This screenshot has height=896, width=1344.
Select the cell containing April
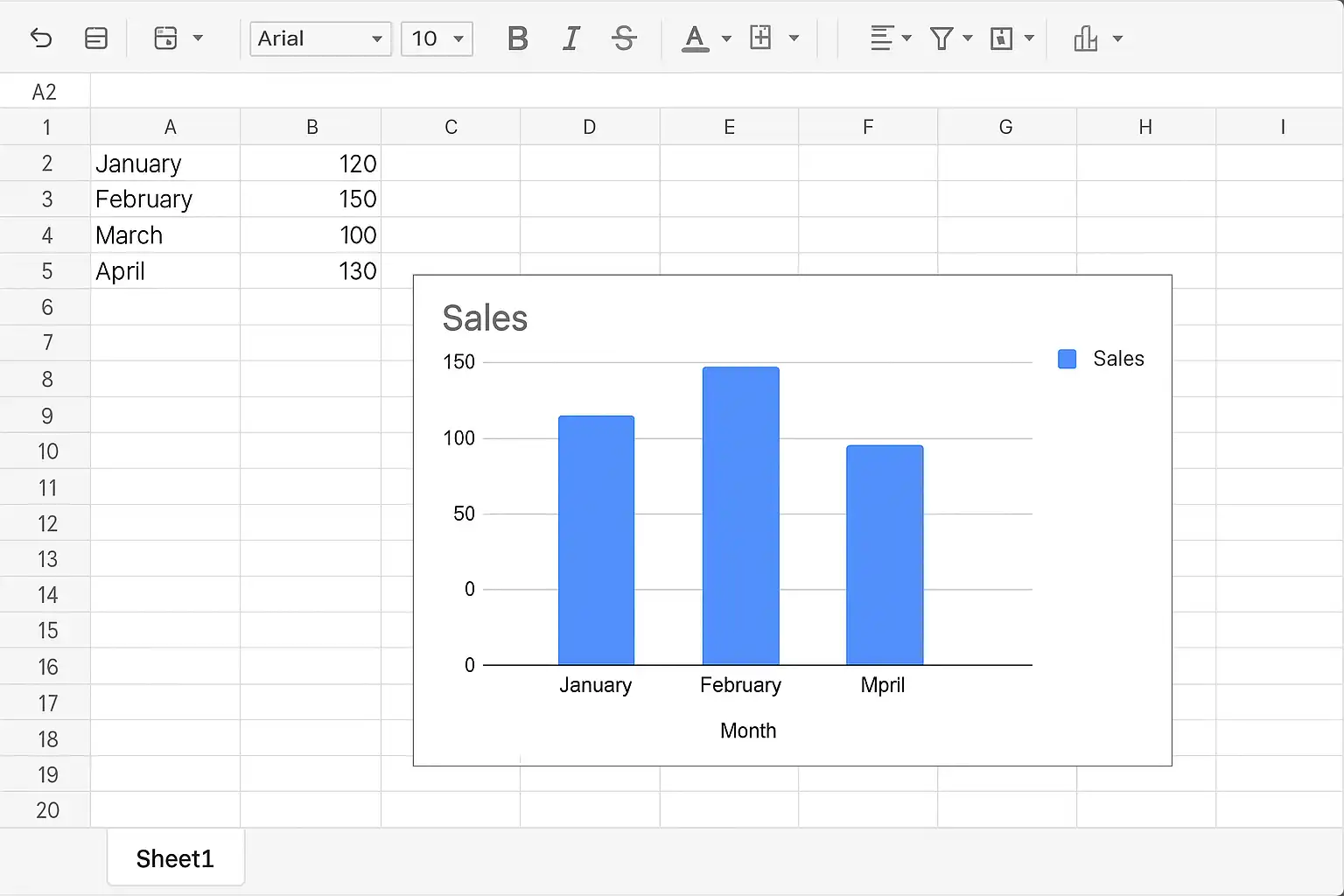coord(165,271)
